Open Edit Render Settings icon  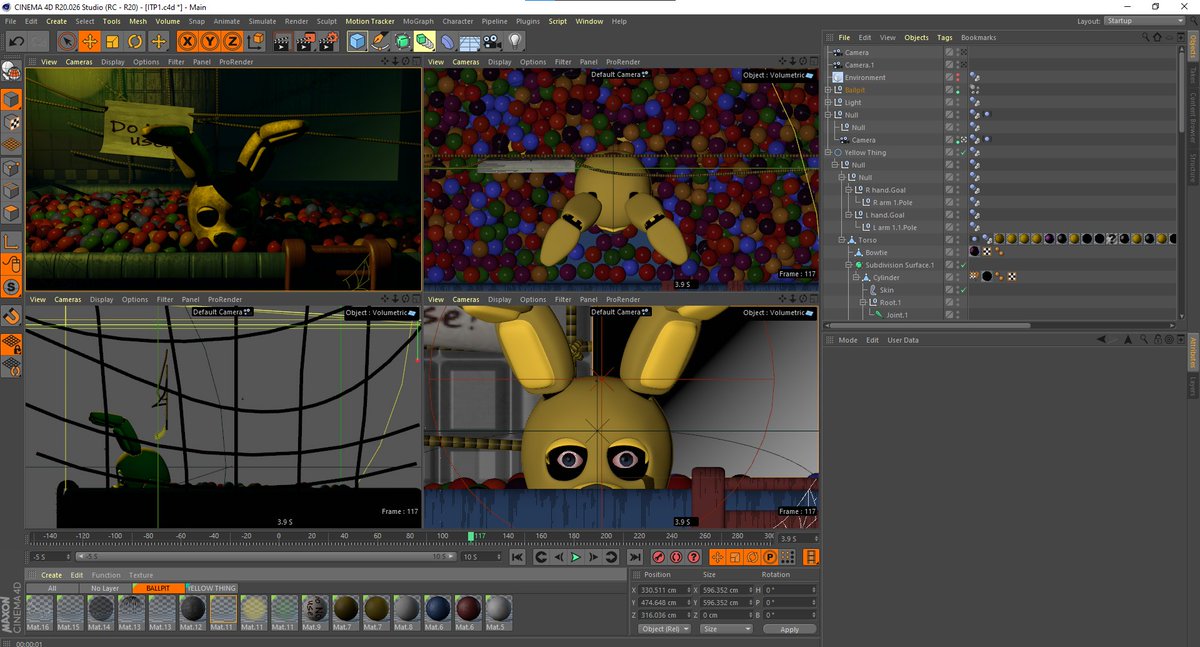click(x=328, y=41)
